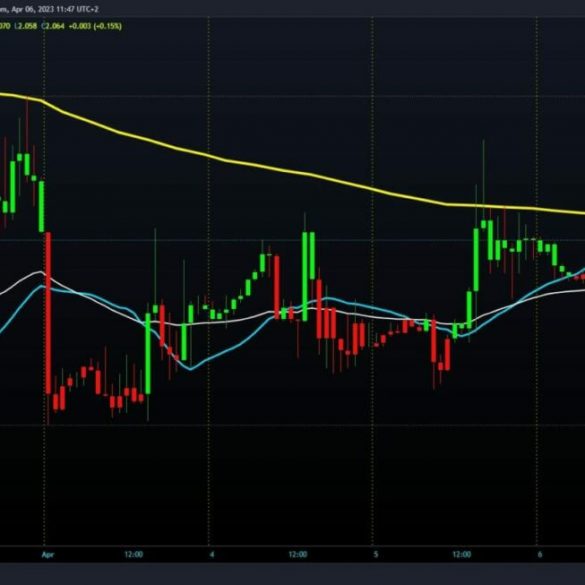Select the L2.058 low value readout
This screenshot has height=585, width=585.
[x=26, y=26]
